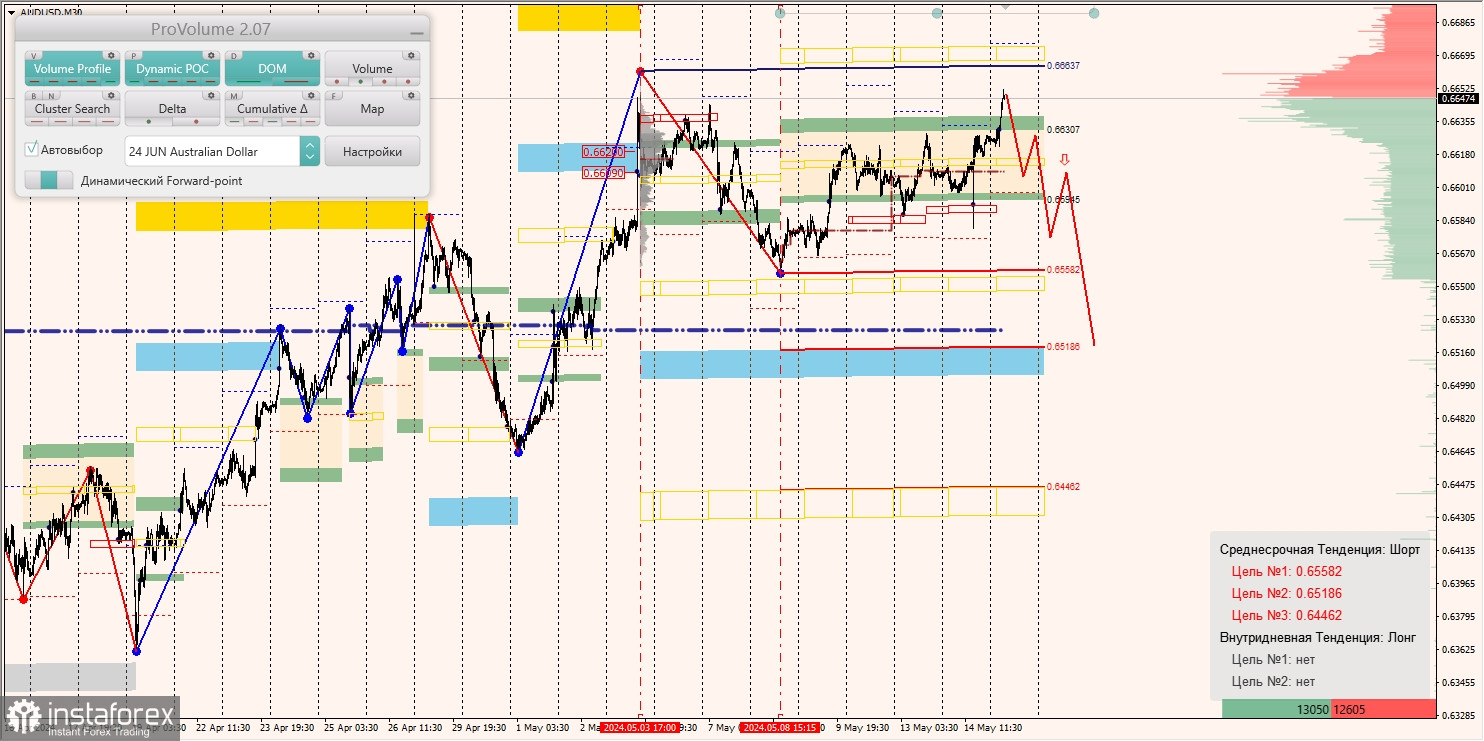Select green-line segment under DOM
Screen dimensions: 1484x741
pos(249,81)
